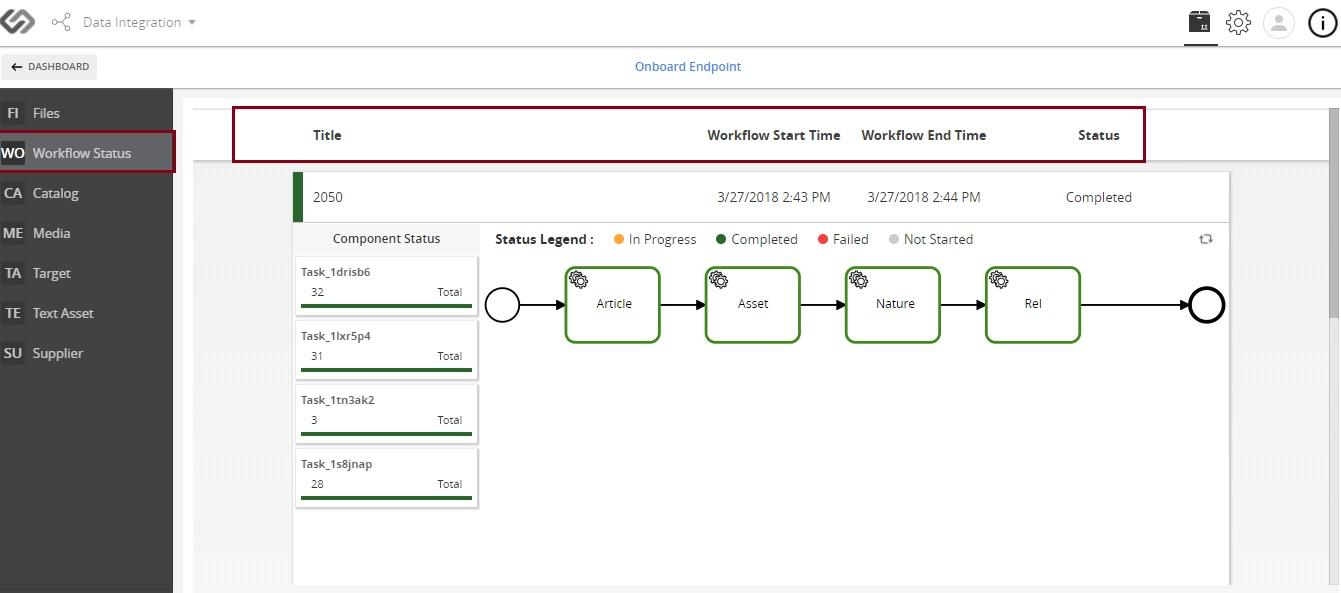Viewport: 1341px width, 593px height.
Task: Click the Data Integration share-nodes icon
Action: (61, 22)
